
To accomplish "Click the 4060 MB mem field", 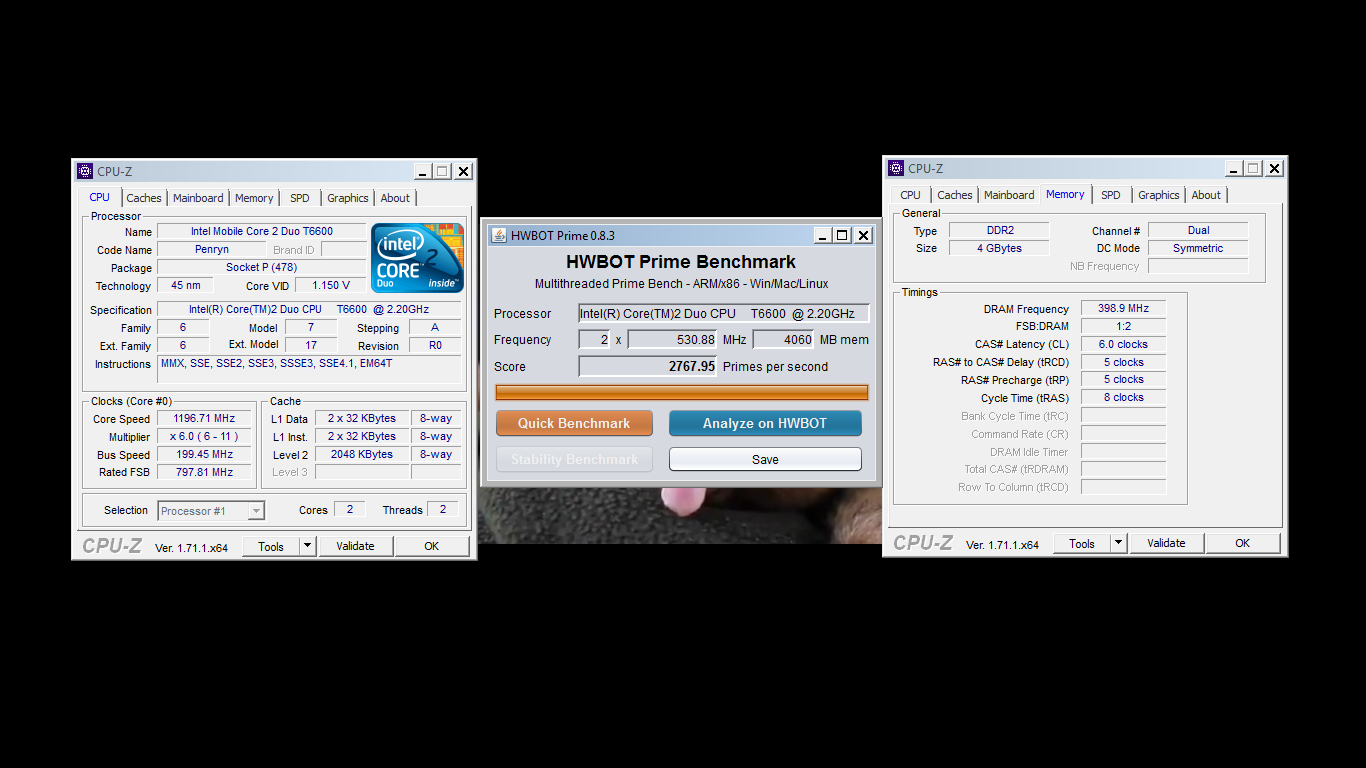I will (x=783, y=340).
